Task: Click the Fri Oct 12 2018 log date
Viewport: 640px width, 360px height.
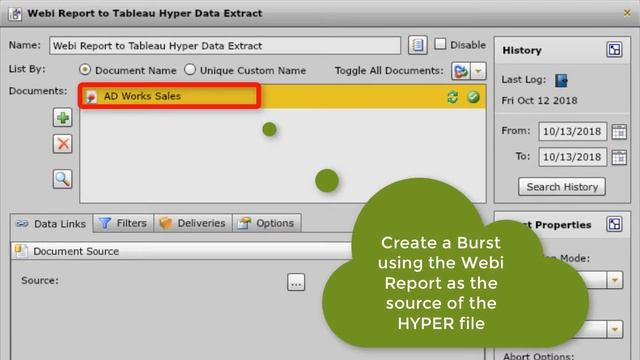Action: pos(539,101)
